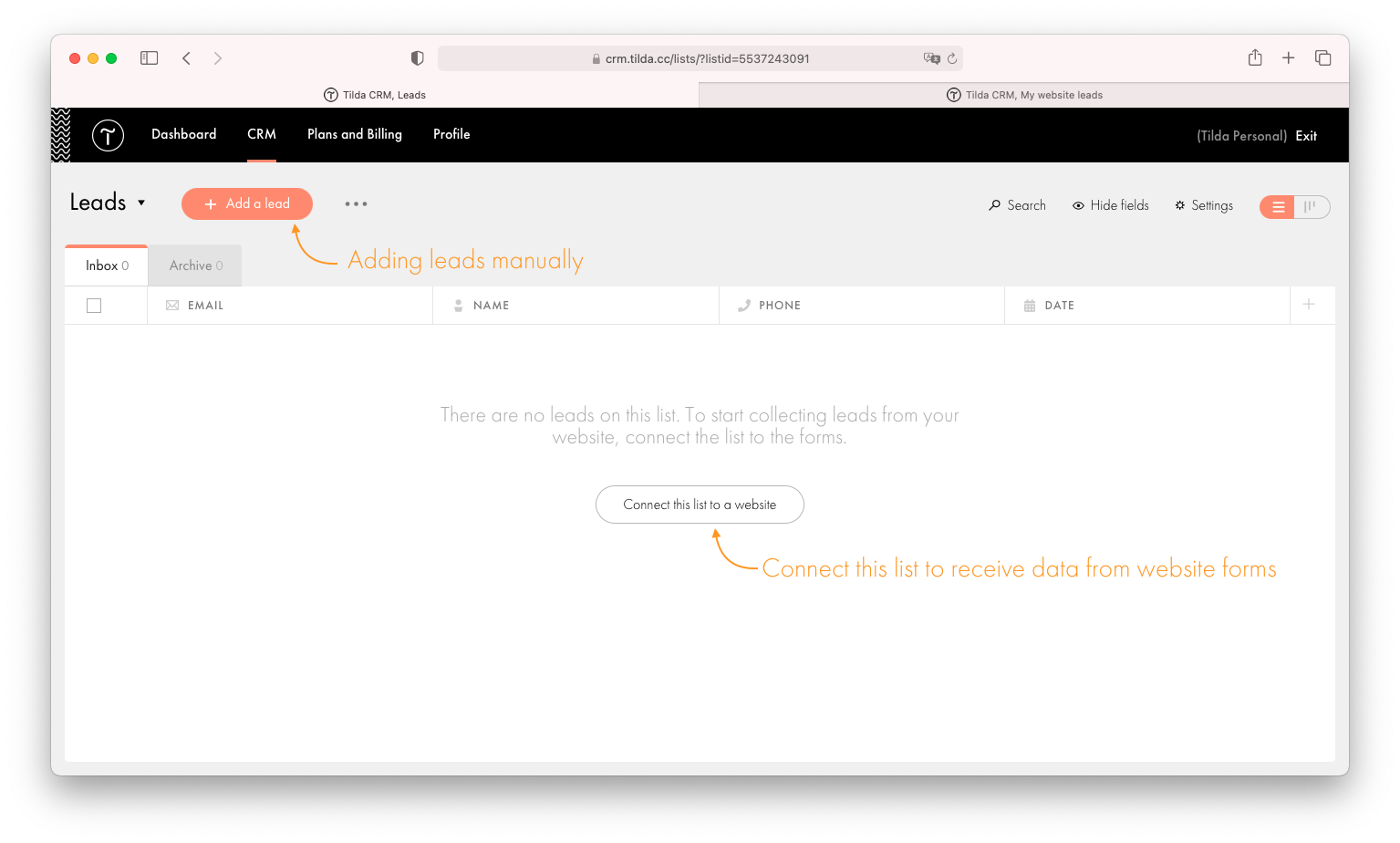
Task: Select the Inbox tab
Action: (107, 265)
